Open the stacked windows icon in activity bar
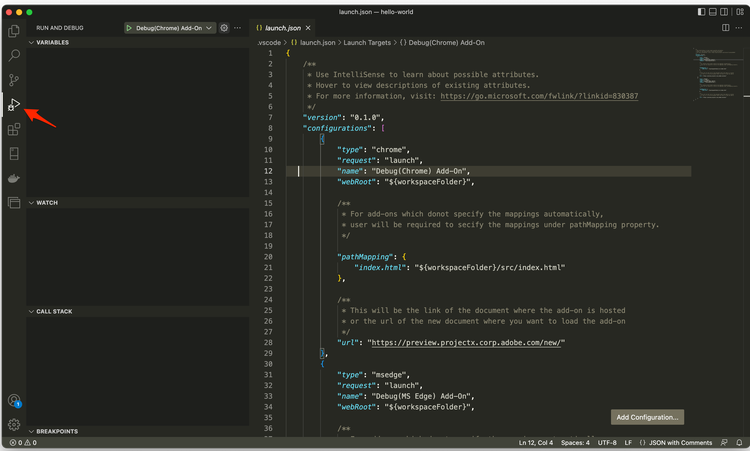Image resolution: width=750 pixels, height=451 pixels. pos(14,203)
